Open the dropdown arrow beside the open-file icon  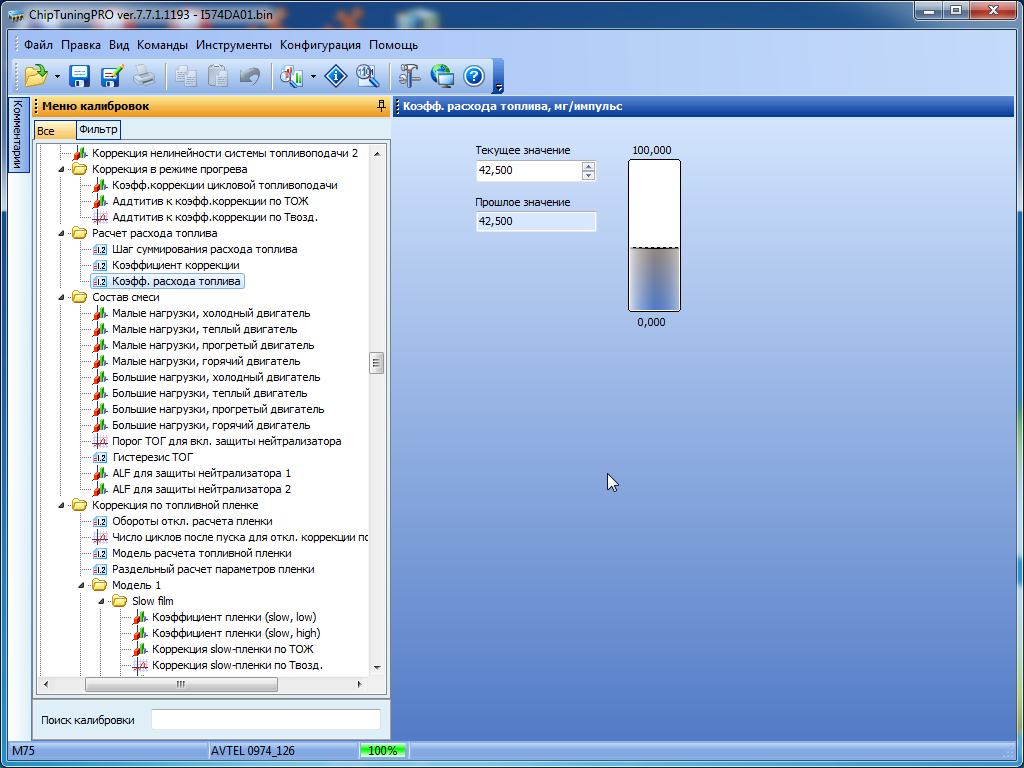pos(57,77)
